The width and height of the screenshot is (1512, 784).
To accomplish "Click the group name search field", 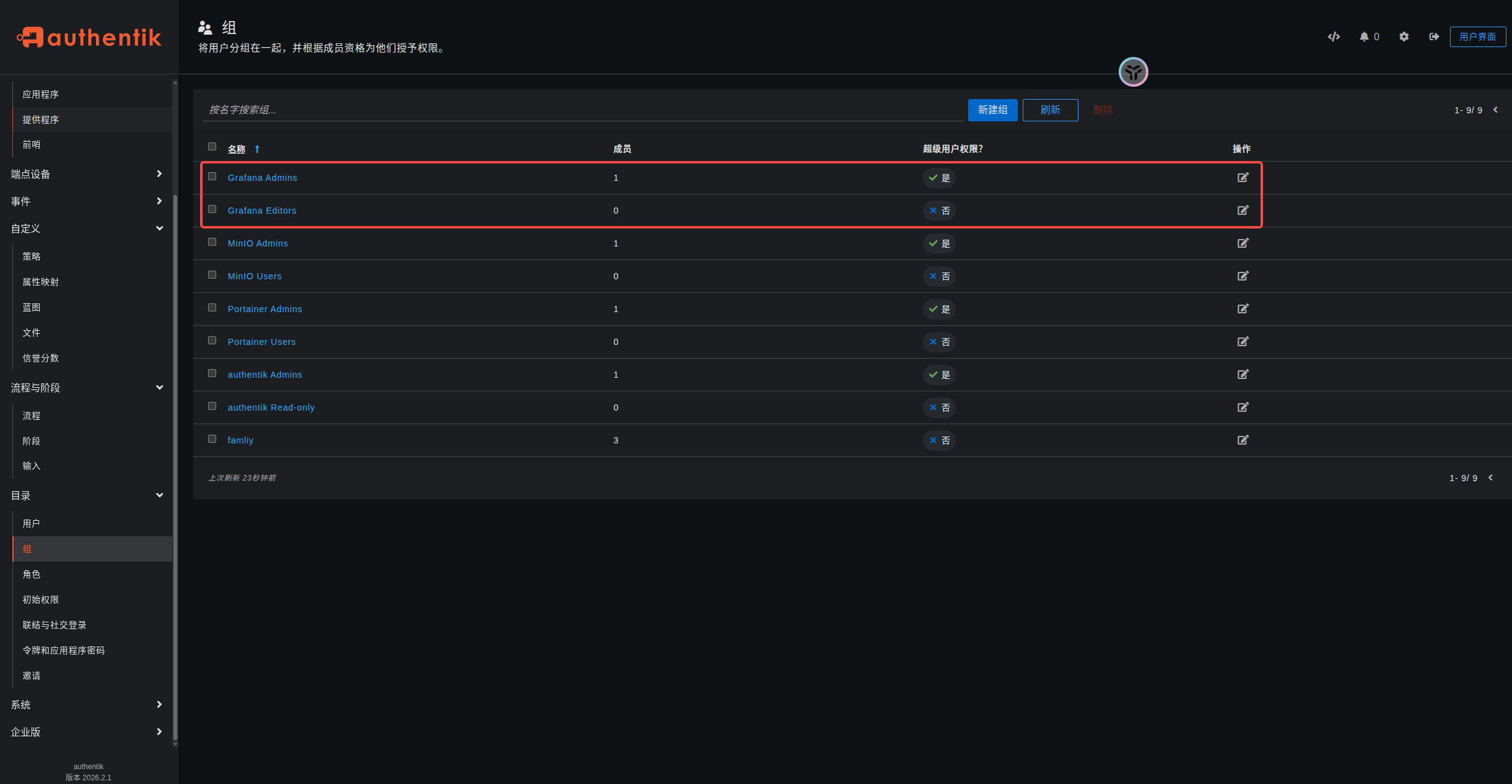I will pos(582,110).
